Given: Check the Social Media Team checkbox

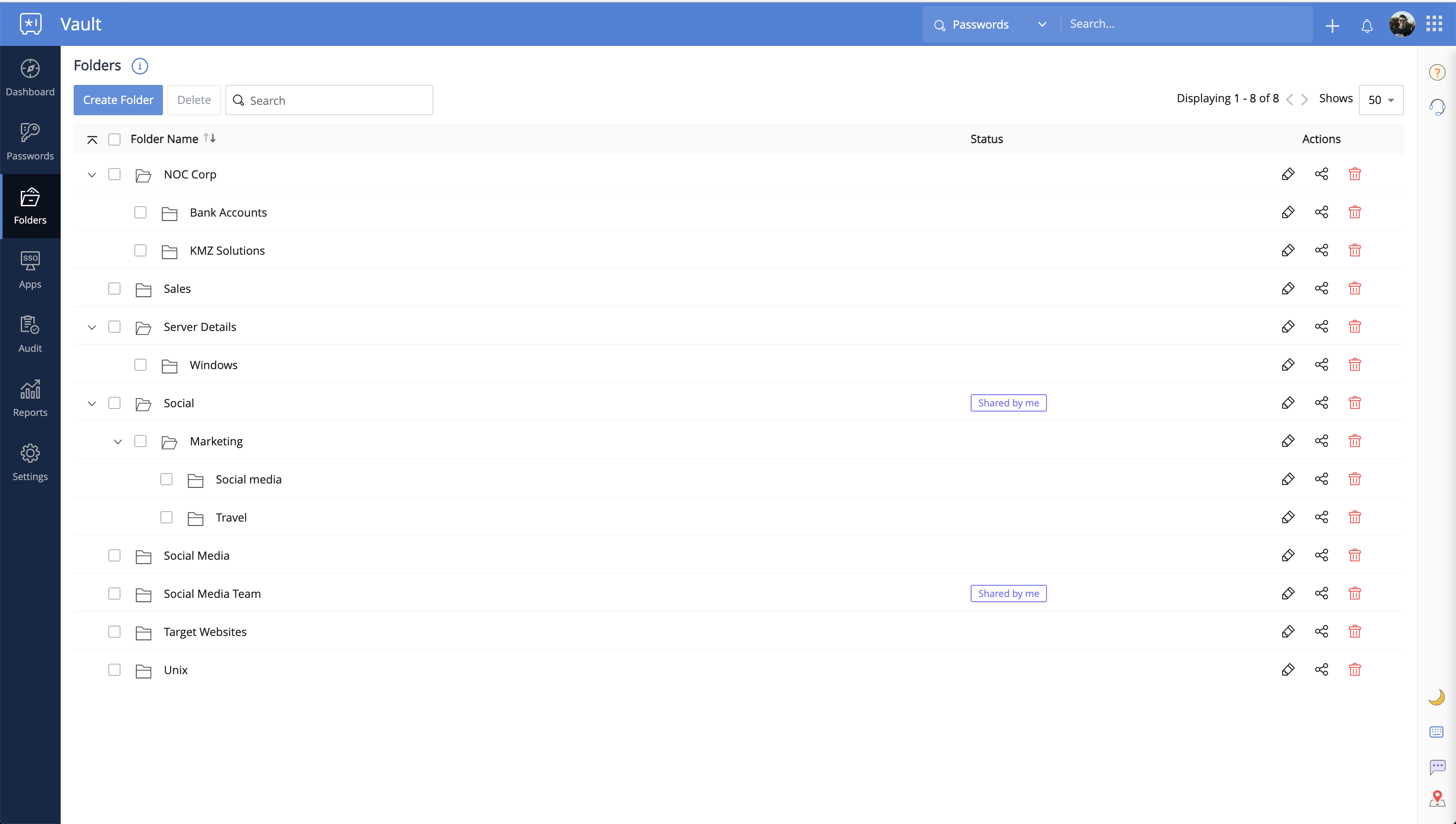Looking at the screenshot, I should (114, 593).
